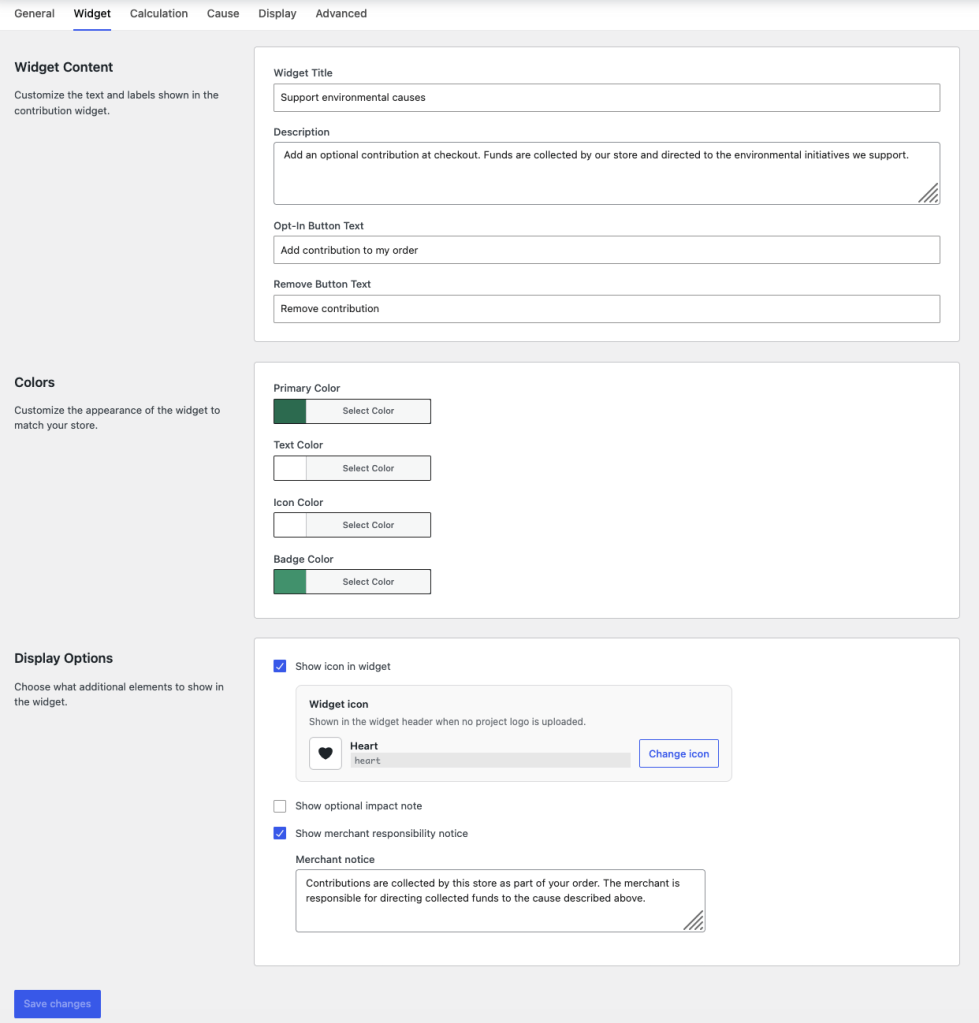Go to the Cause tab
Image resolution: width=979 pixels, height=1023 pixels.
[223, 14]
